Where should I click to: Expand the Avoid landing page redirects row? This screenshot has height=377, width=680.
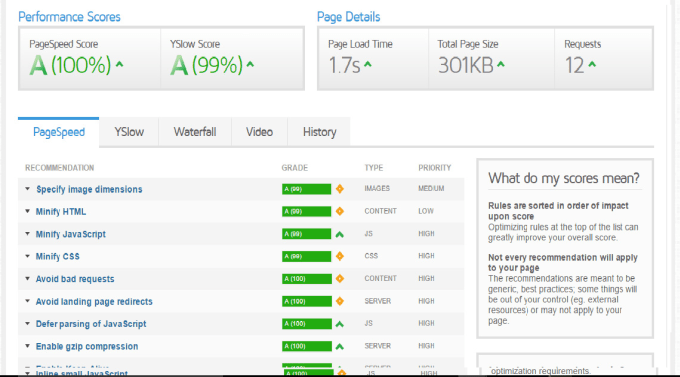pos(27,301)
